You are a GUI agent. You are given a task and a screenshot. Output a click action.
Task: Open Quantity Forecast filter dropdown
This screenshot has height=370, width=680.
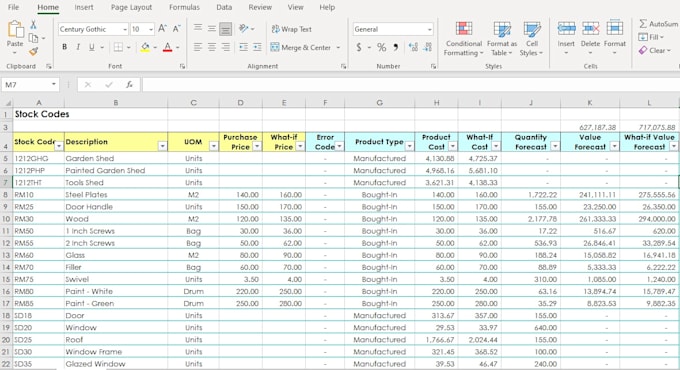click(x=555, y=147)
